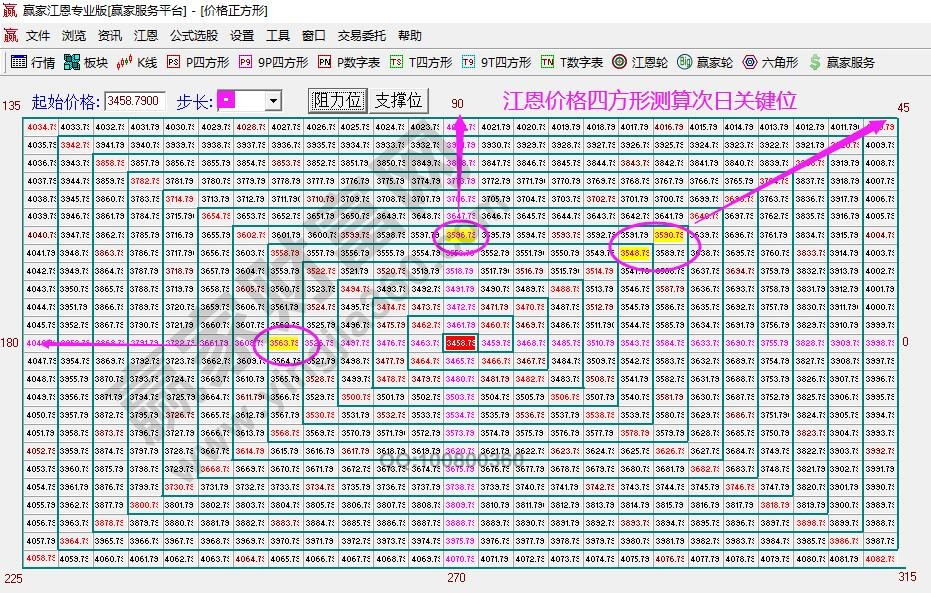The width and height of the screenshot is (931, 593).
Task: Click the 支撑位 (support) button
Action: (x=400, y=100)
